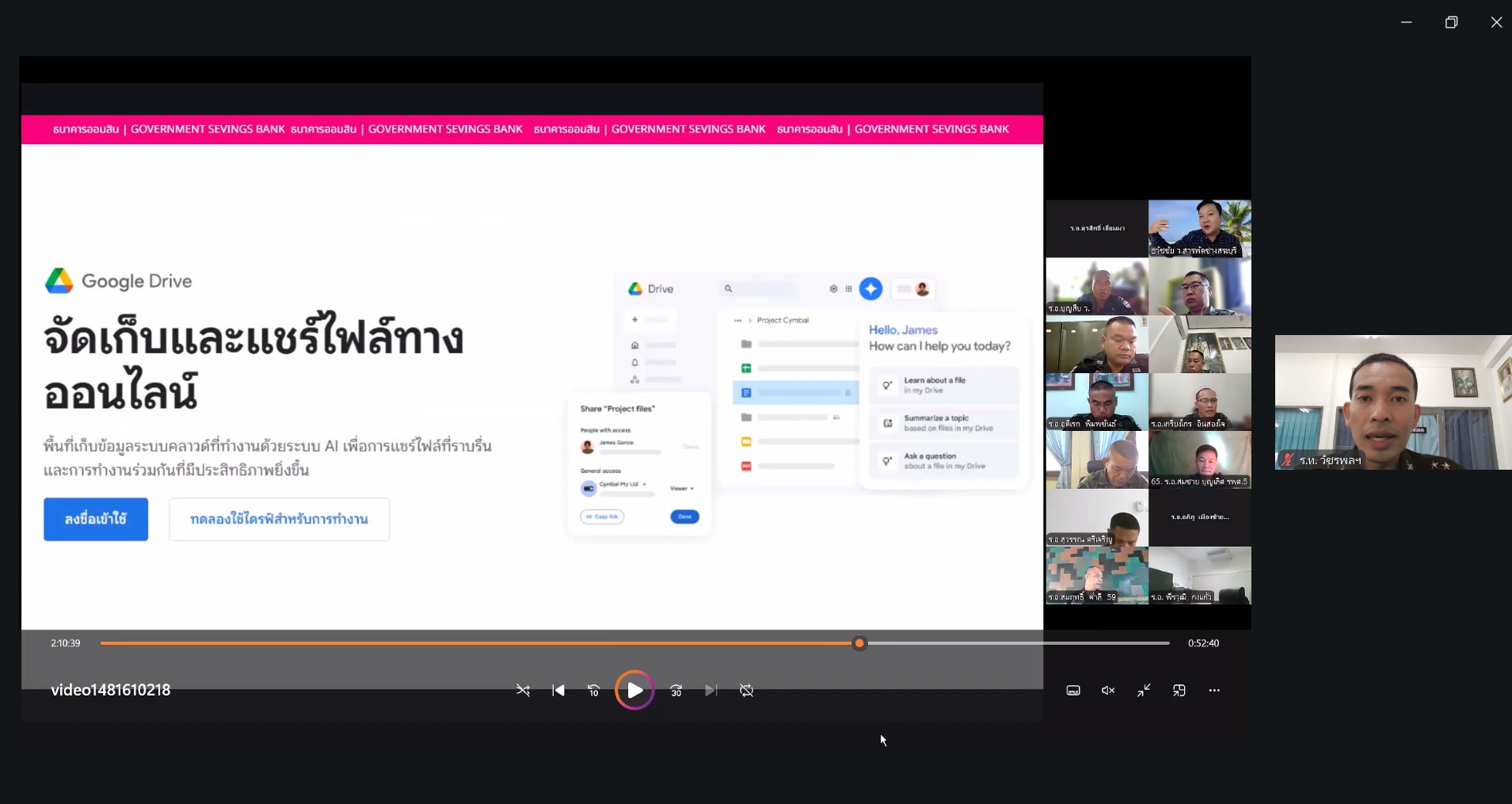Toggle shuffle mode
The image size is (1512, 804).
(523, 691)
